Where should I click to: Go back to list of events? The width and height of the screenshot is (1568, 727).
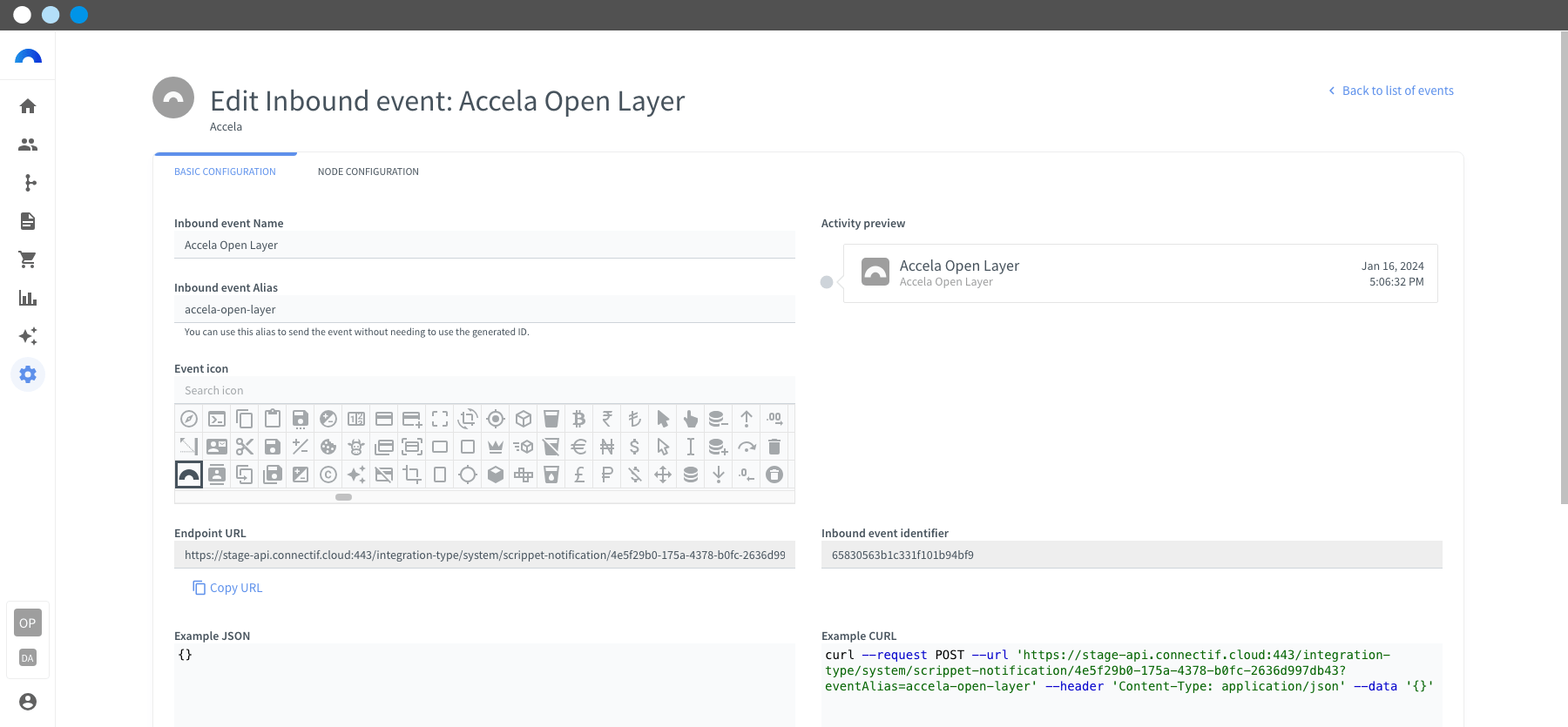[1391, 91]
